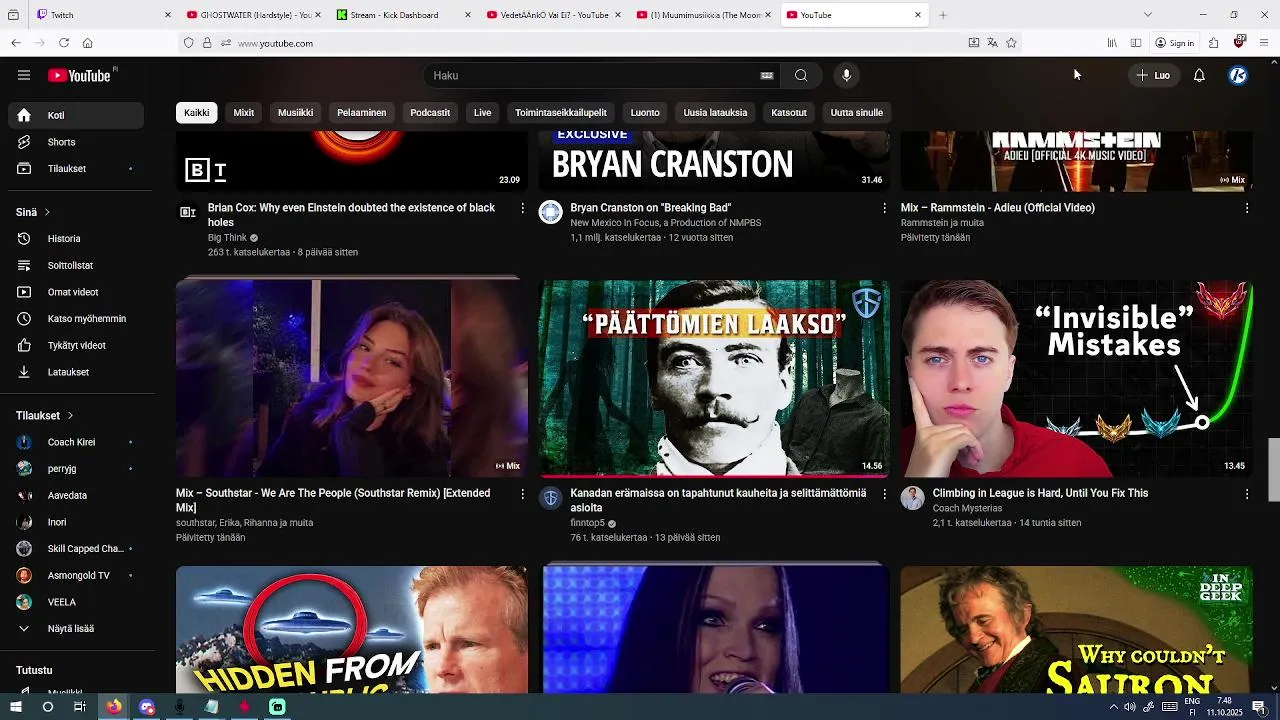
Task: Open options for Rammstein Adieu mix
Action: (x=1246, y=208)
